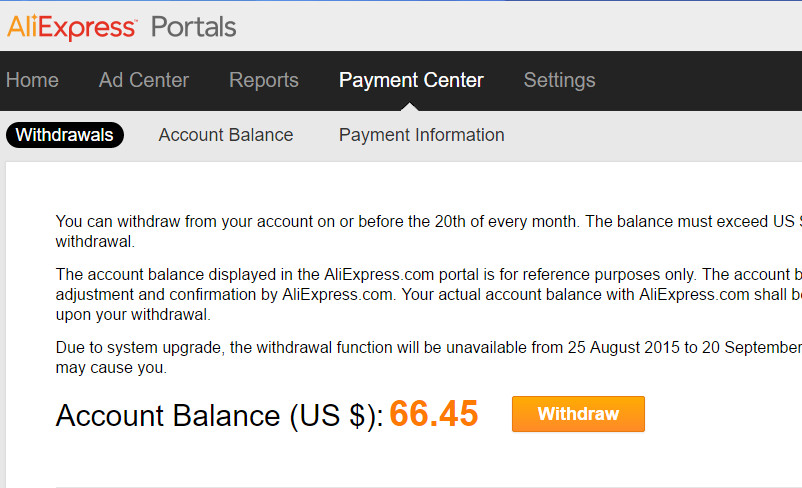Click the divider line below the balance
802x488 pixels.
point(429,486)
